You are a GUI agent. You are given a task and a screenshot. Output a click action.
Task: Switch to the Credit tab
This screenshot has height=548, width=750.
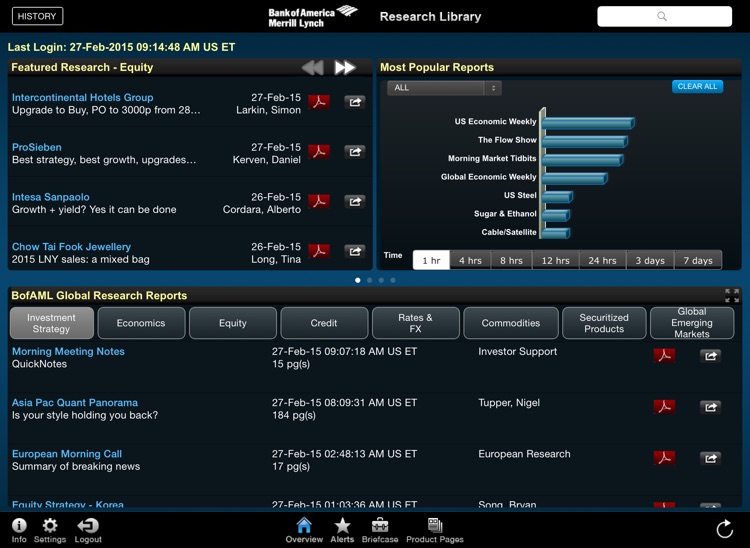(x=324, y=323)
